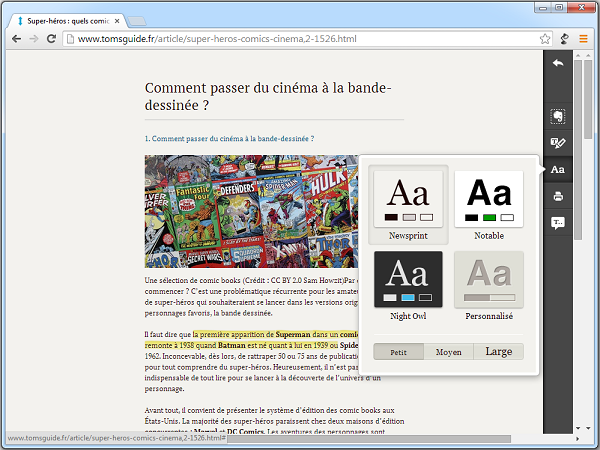Print the article with printer icon
Image resolution: width=600 pixels, height=450 pixels.
558,196
